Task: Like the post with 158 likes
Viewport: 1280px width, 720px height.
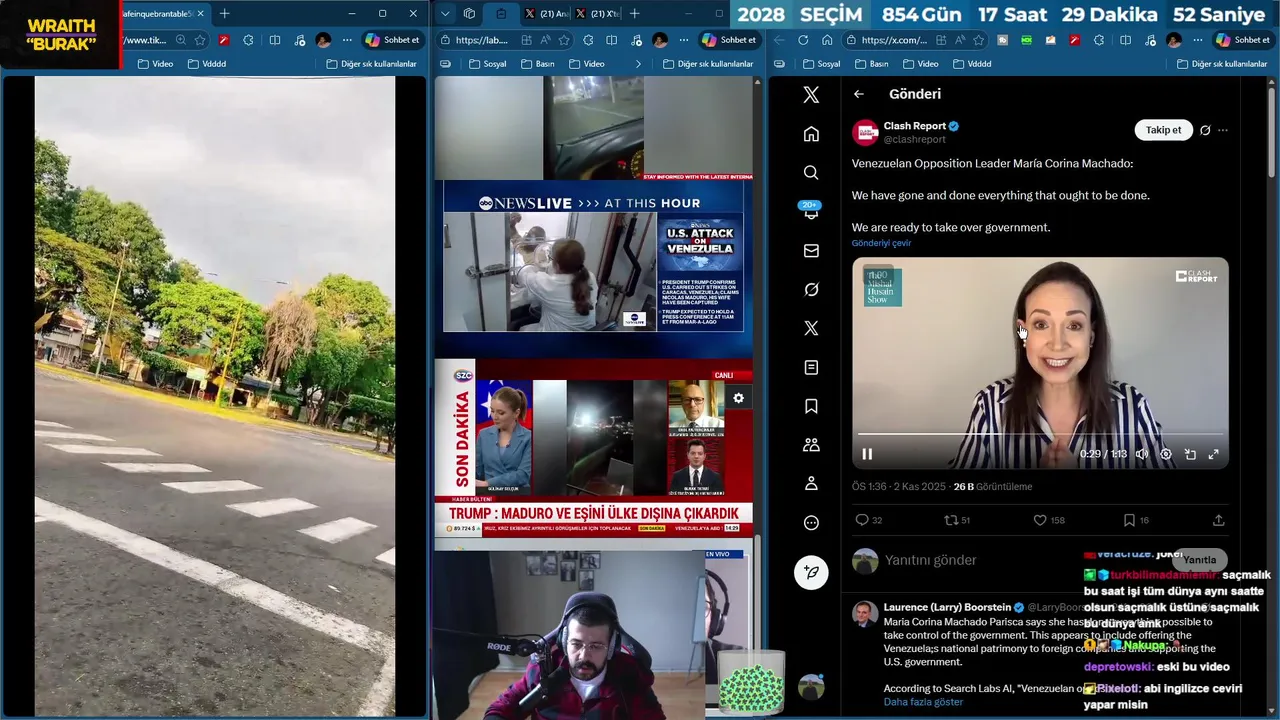Action: tap(1040, 520)
